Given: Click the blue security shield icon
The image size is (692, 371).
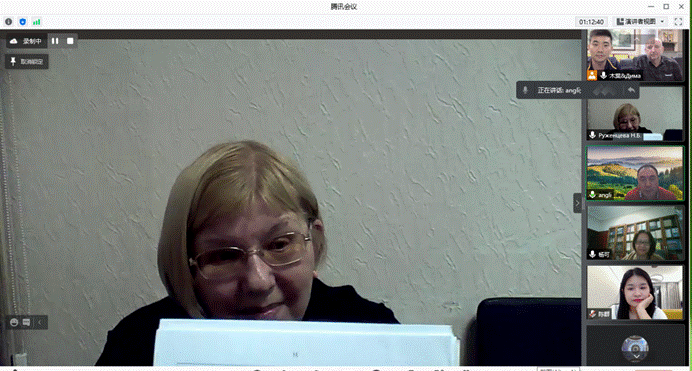Looking at the screenshot, I should [23, 22].
